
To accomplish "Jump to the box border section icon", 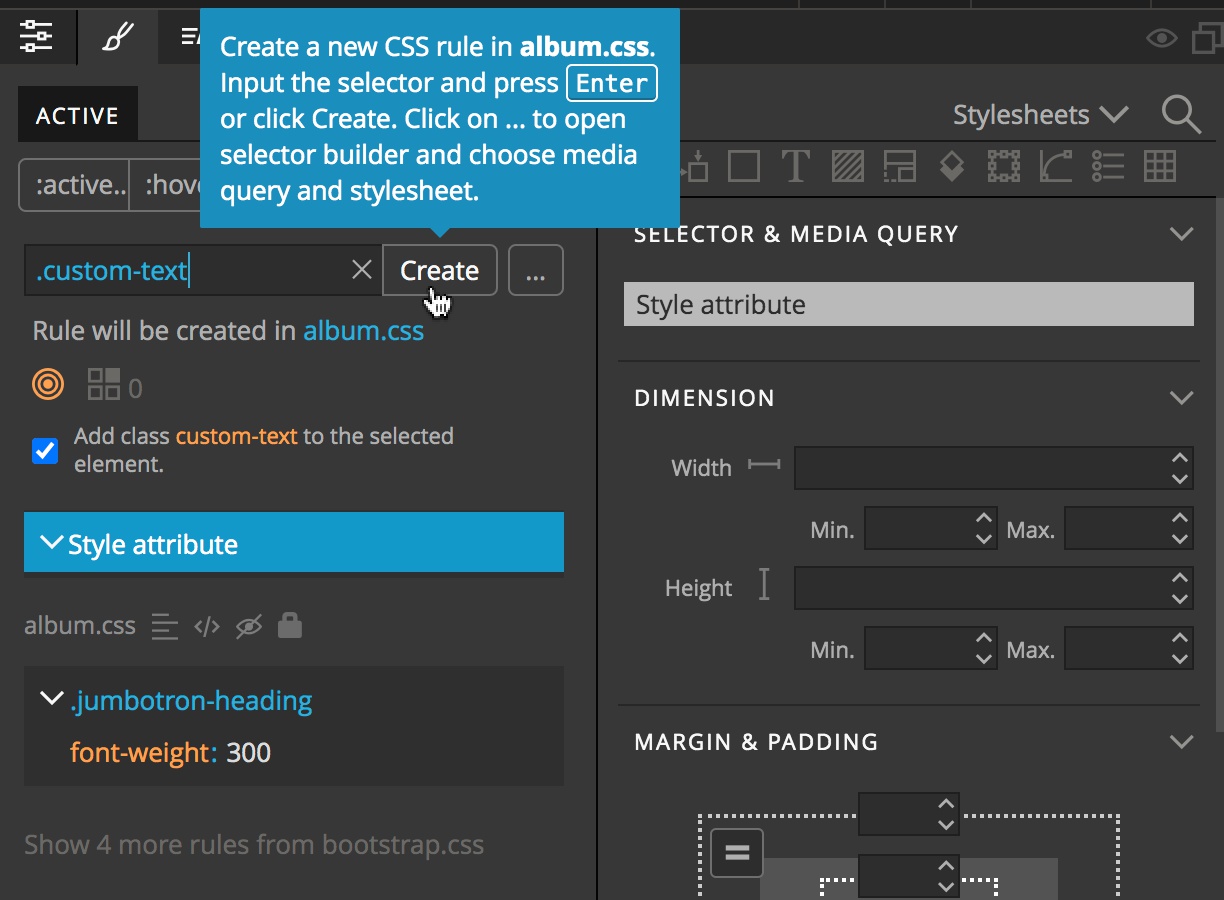I will tap(743, 166).
